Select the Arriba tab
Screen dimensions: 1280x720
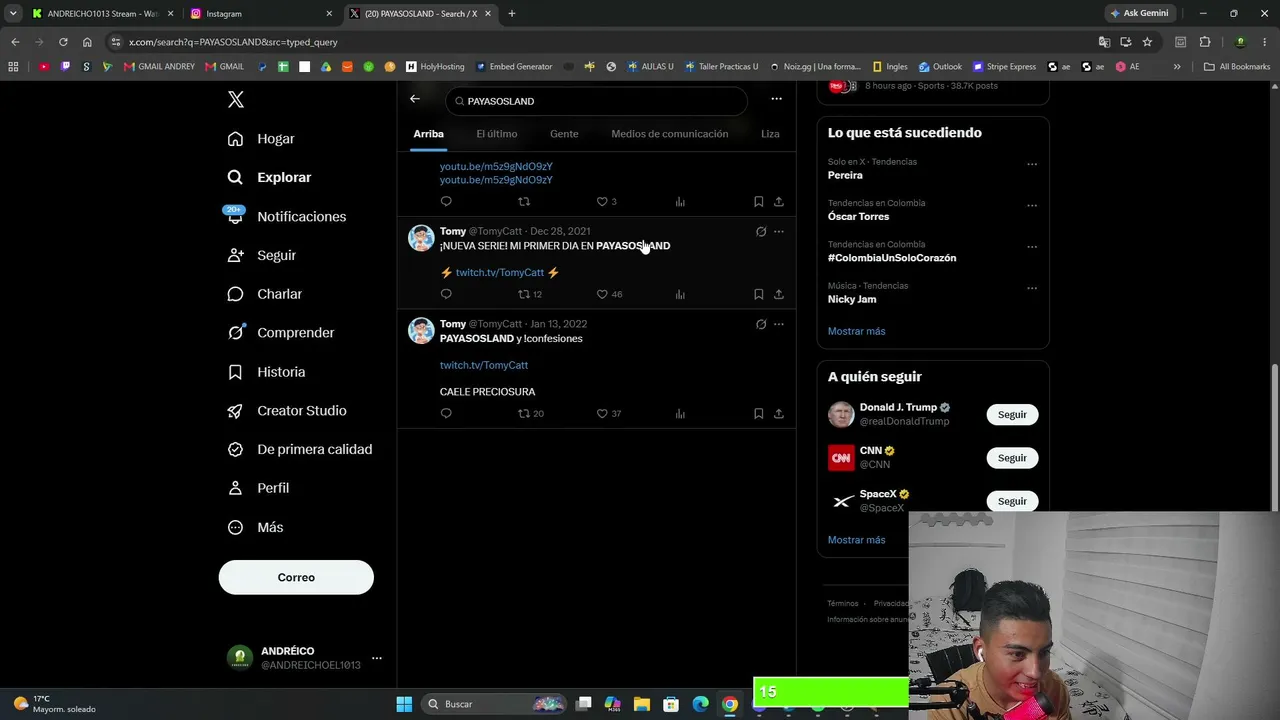[429, 134]
